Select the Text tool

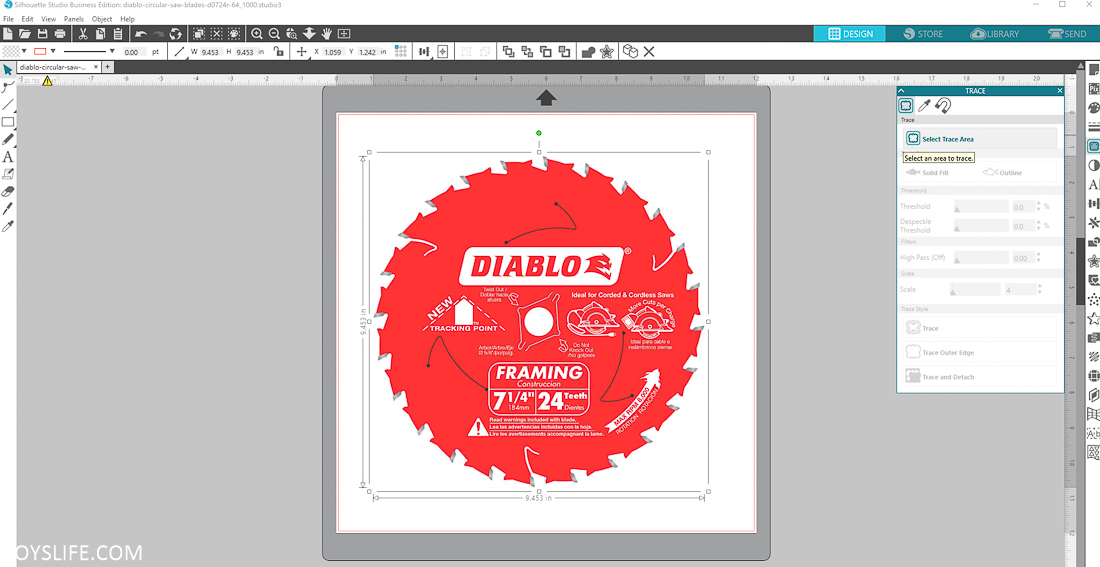[x=8, y=156]
